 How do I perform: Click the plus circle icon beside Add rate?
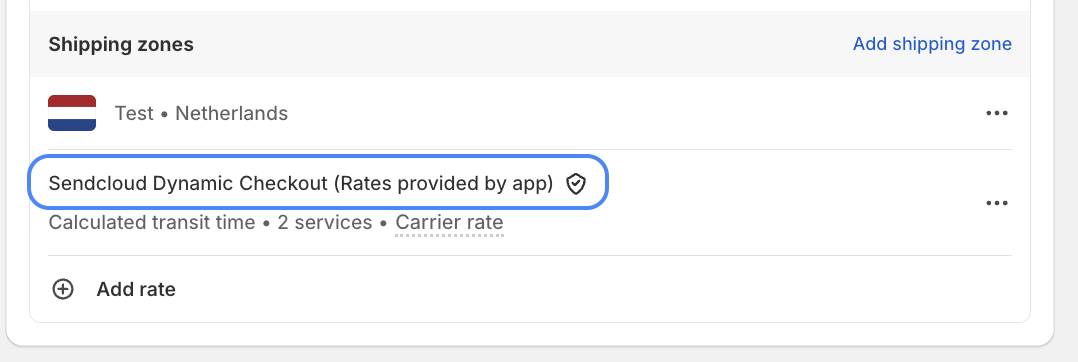tap(63, 289)
